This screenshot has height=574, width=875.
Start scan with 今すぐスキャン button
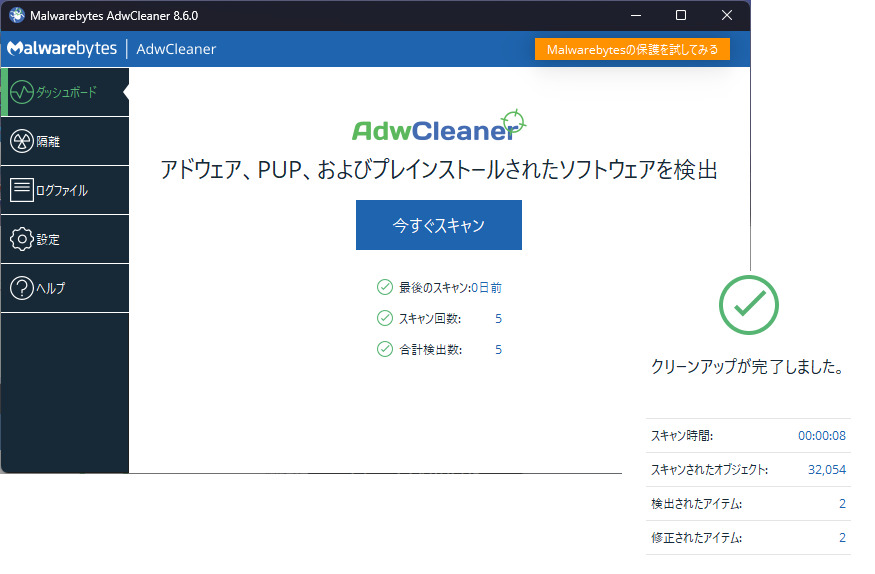tap(439, 225)
